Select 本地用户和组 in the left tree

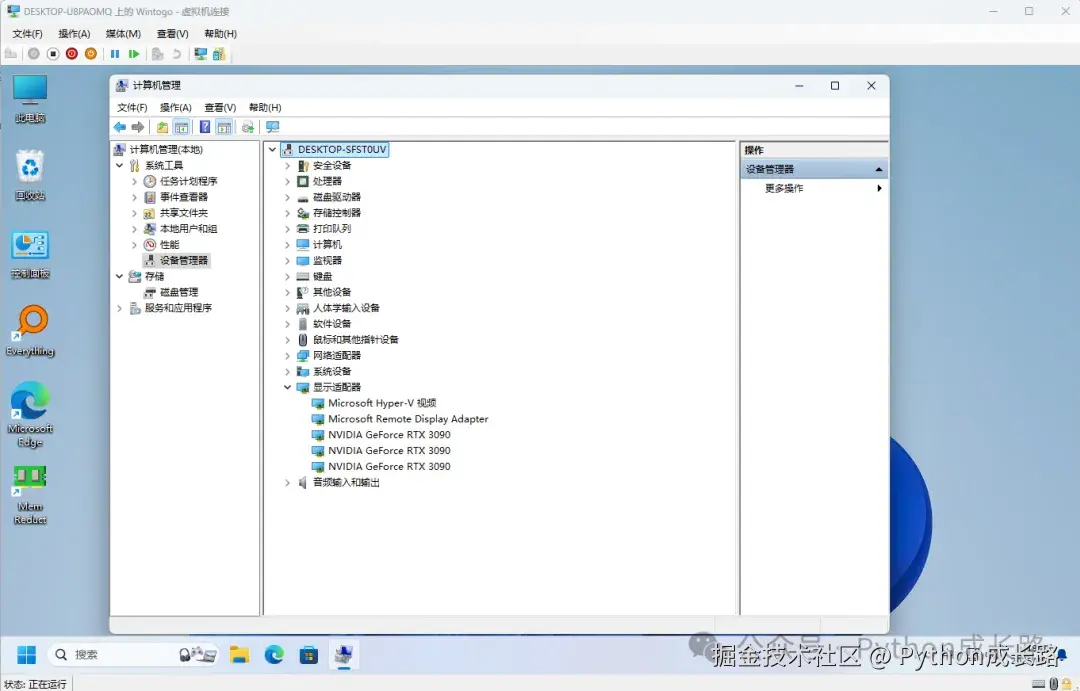[188, 229]
